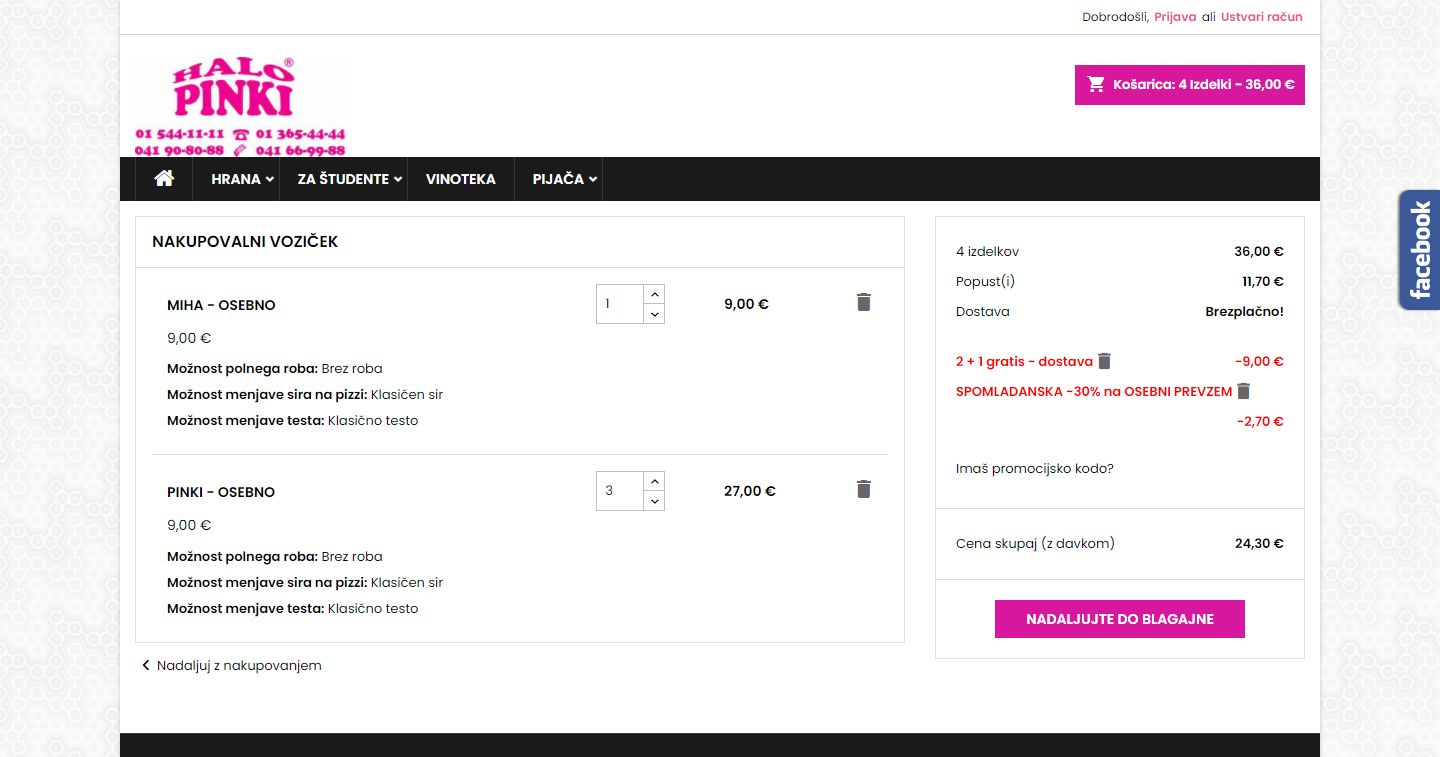Click the Halo Pinki logo
Screen dimensions: 1440x757
(240, 106)
